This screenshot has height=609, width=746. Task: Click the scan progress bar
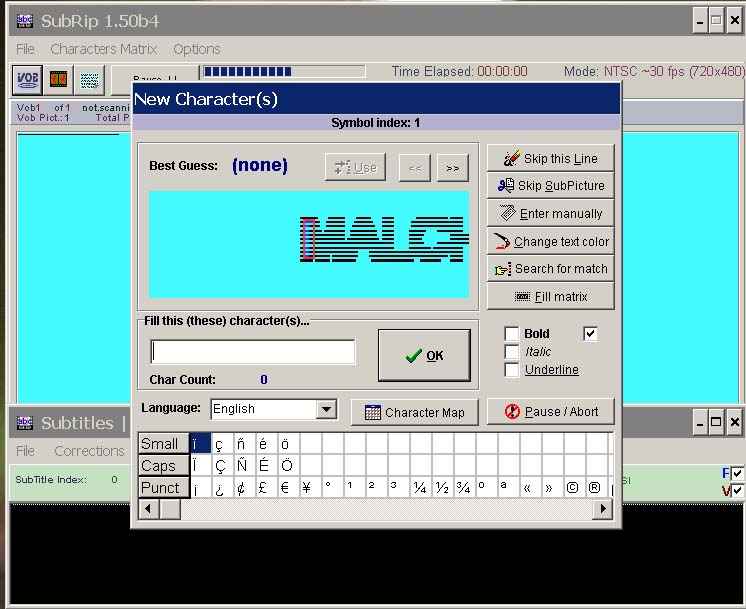pyautogui.click(x=284, y=71)
